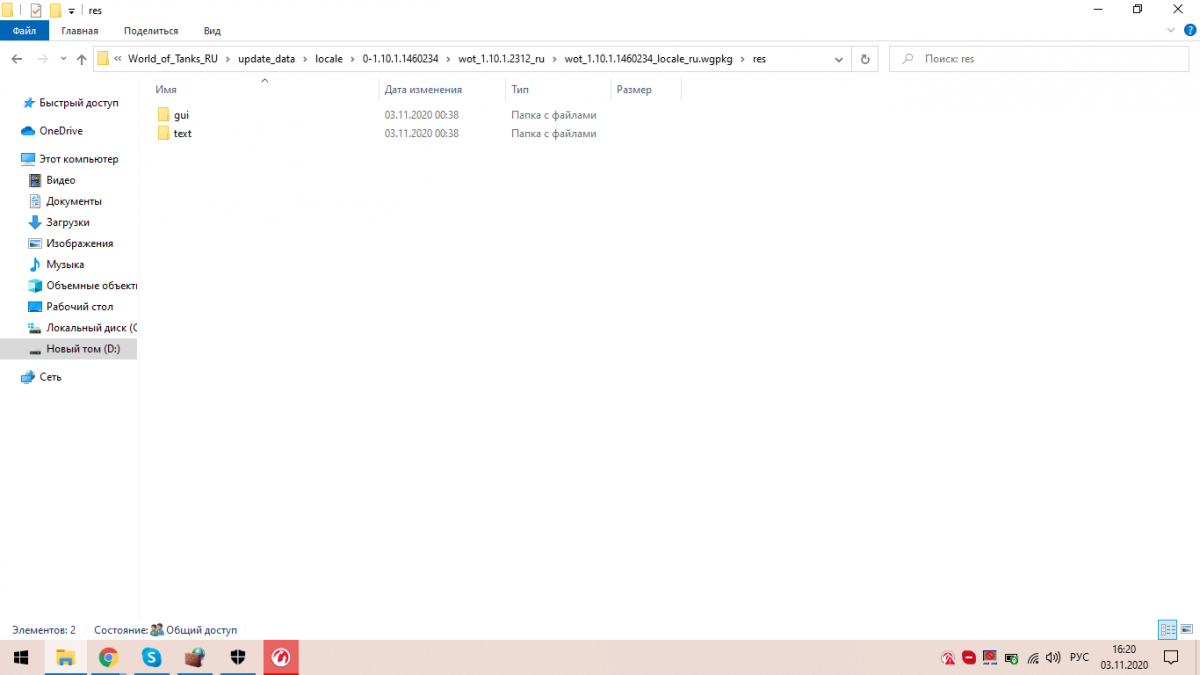Open the Загрузки folder
This screenshot has width=1200, height=675.
(67, 222)
